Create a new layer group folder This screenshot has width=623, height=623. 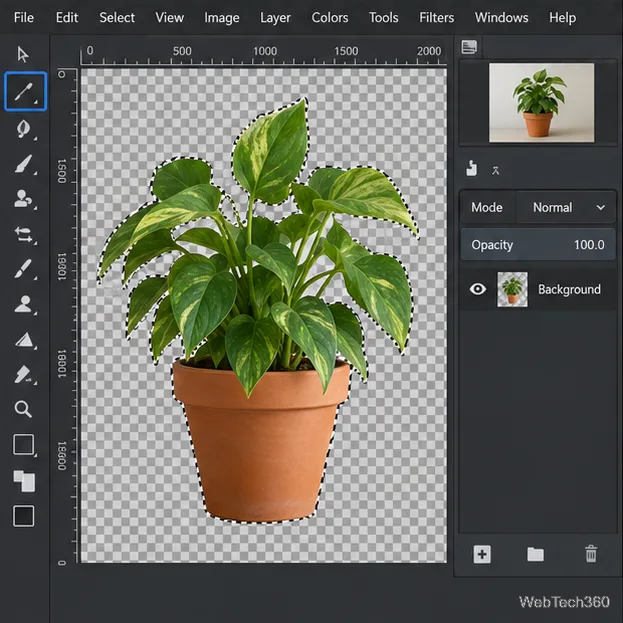[x=535, y=554]
